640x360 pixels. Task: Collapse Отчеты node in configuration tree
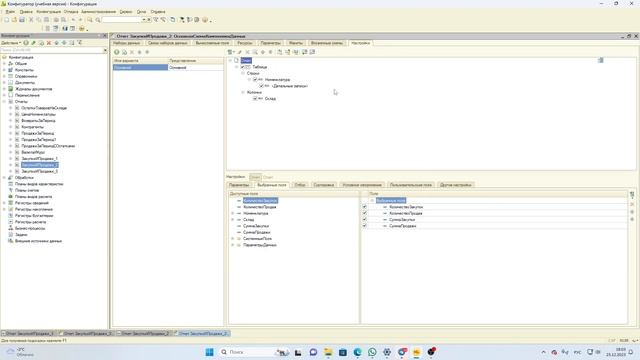click(4, 102)
